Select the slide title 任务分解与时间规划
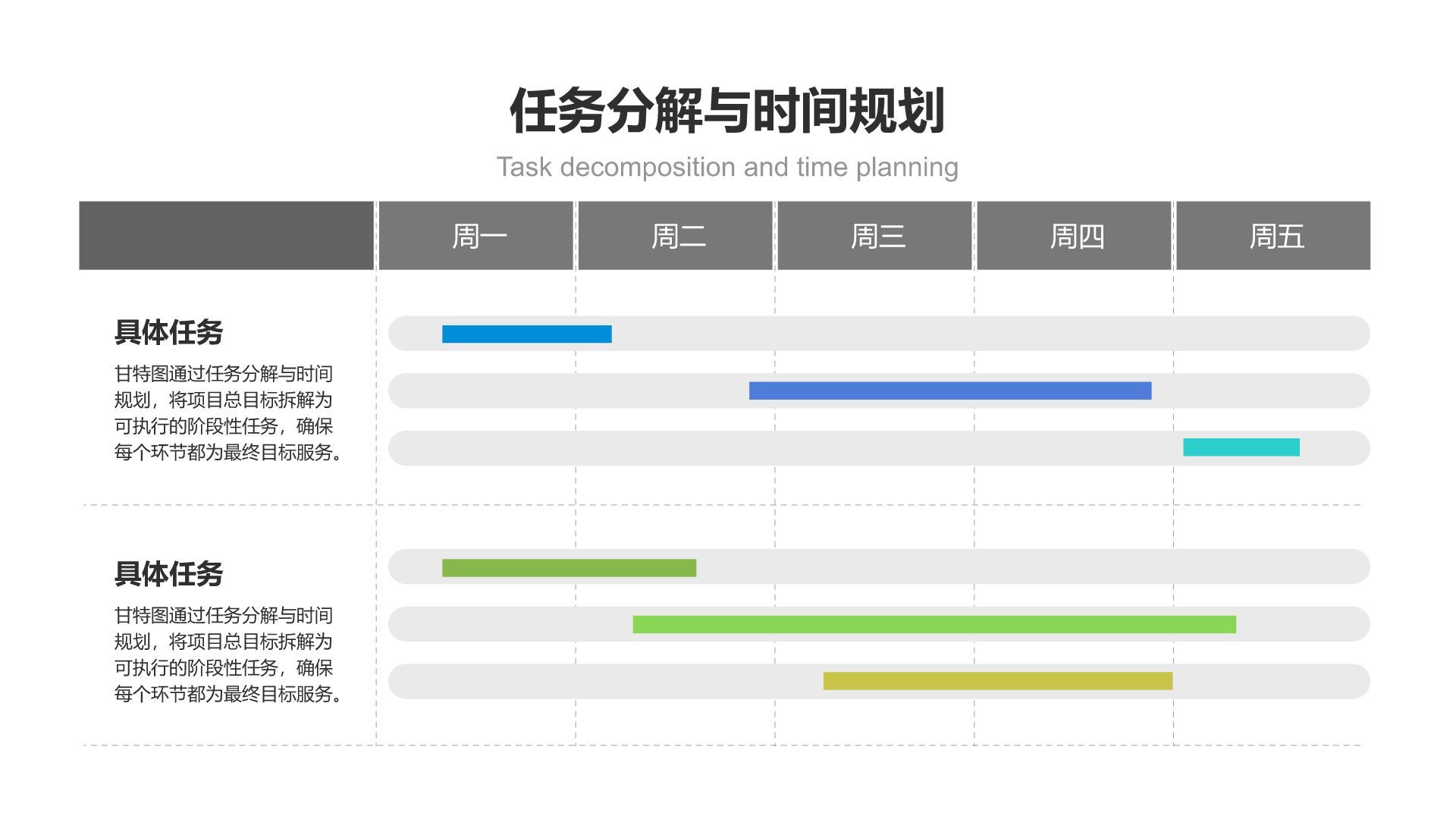1456x819 pixels. pyautogui.click(x=727, y=108)
